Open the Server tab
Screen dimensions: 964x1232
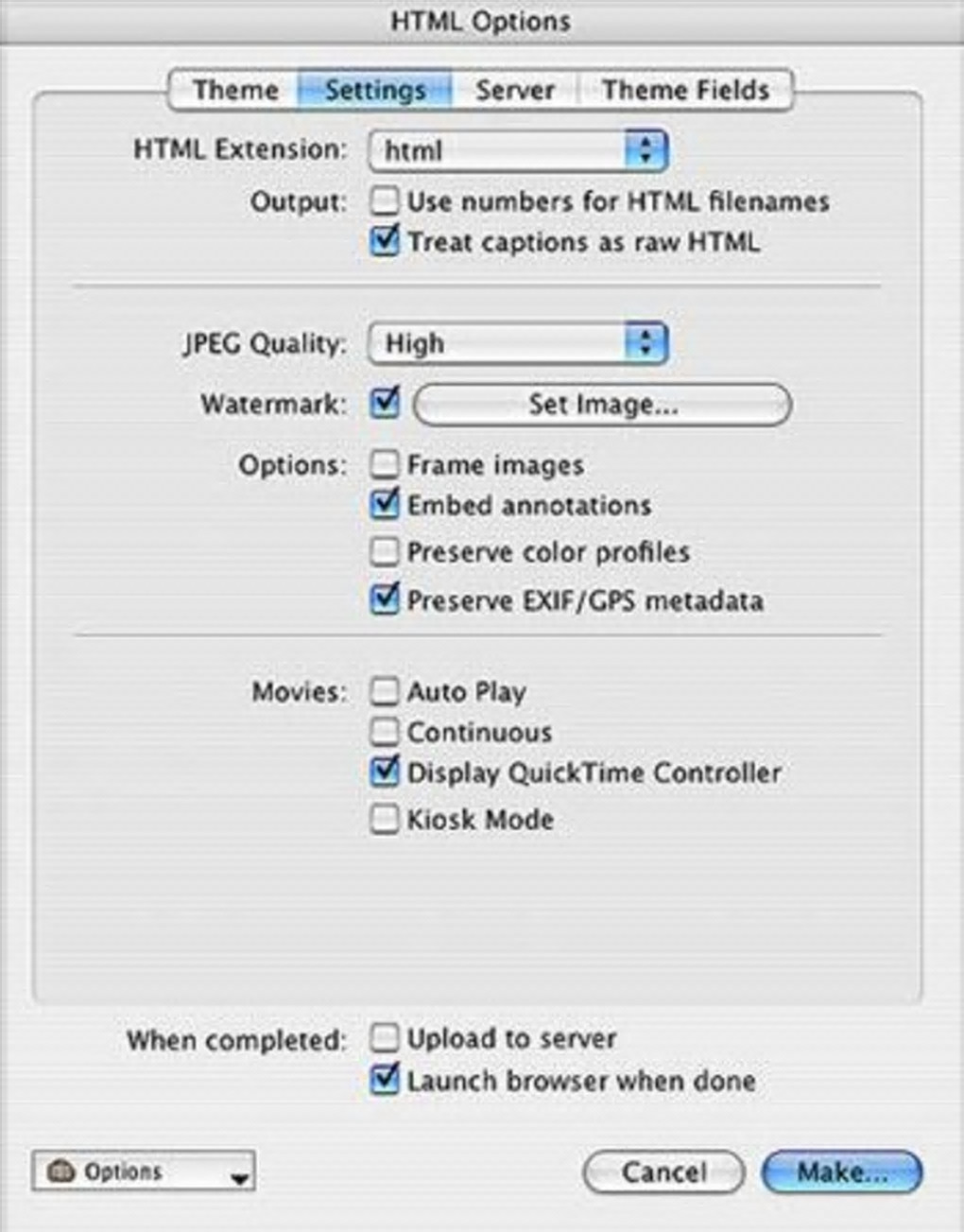click(514, 91)
